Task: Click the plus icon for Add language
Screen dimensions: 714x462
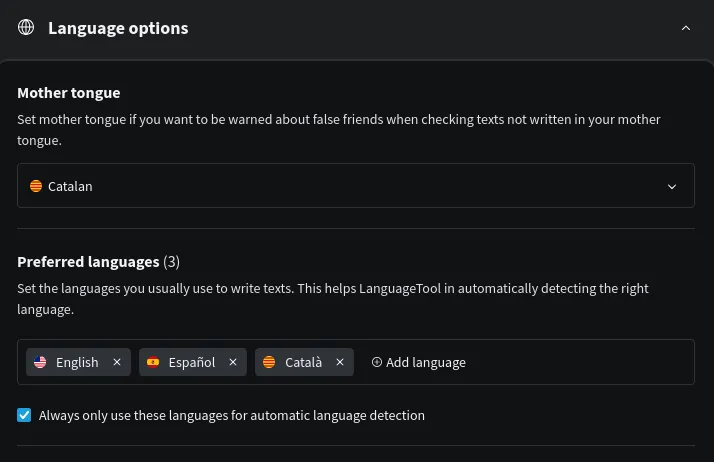Action: pos(377,362)
